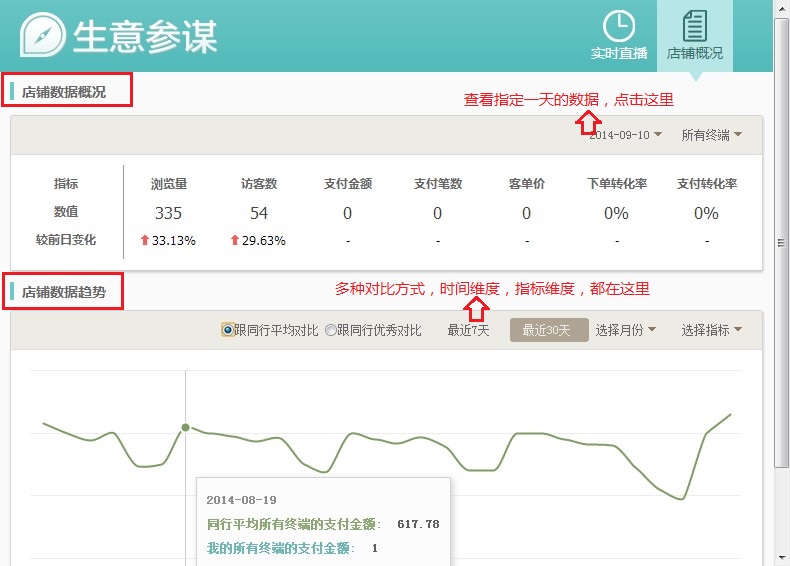Screen dimensions: 790x566
Task: Click the 店铺数据趋势 section heading
Action: tap(63, 292)
